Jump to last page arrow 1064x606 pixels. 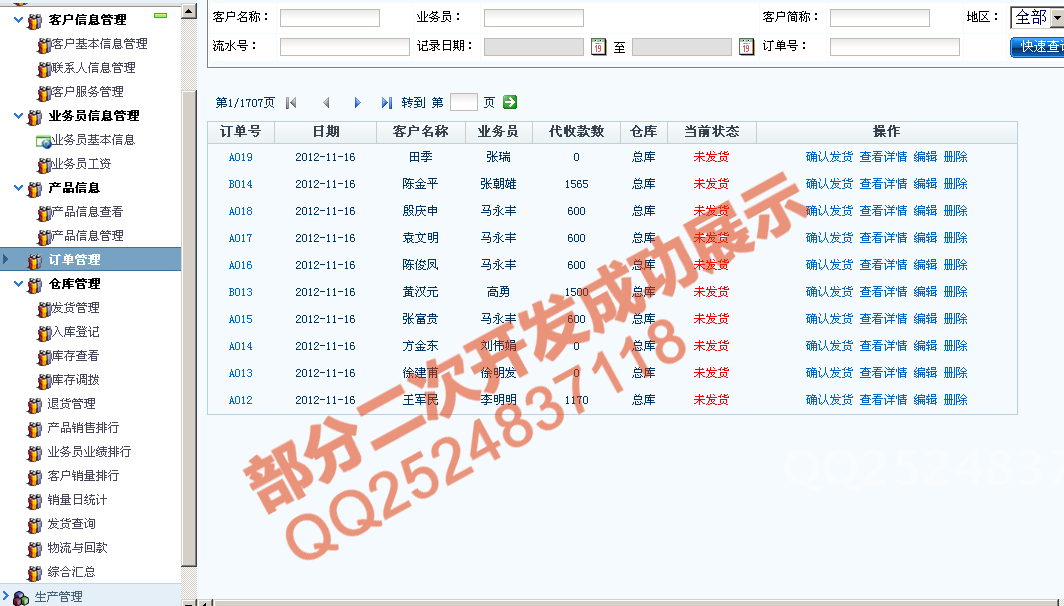(387, 102)
